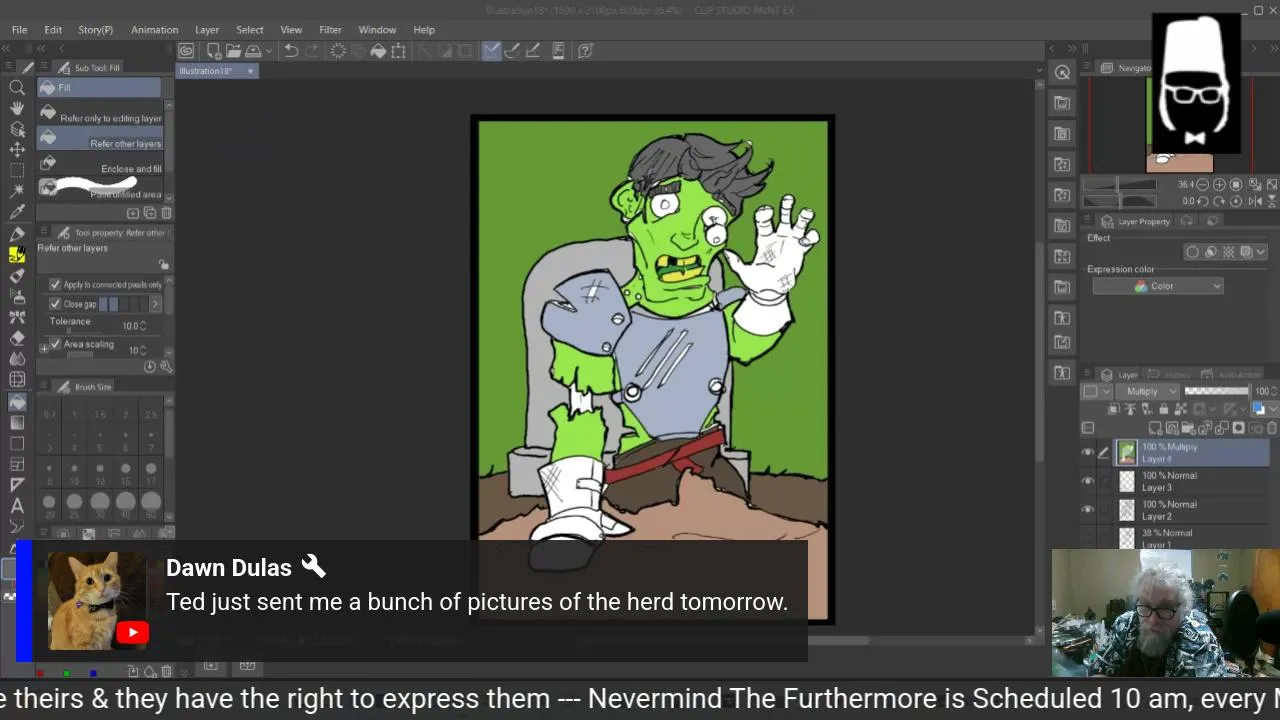1280x720 pixels.
Task: Click the Scale/Rotate transform icon
Action: pos(398,51)
